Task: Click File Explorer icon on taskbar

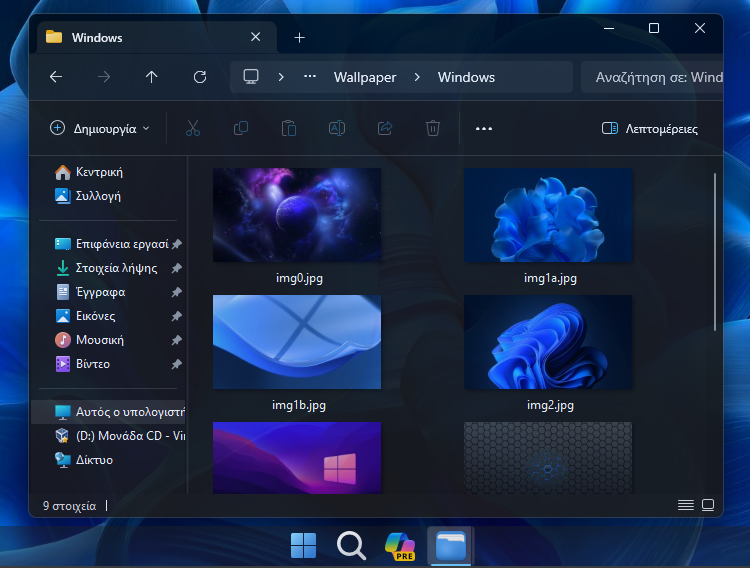Action: (451, 546)
